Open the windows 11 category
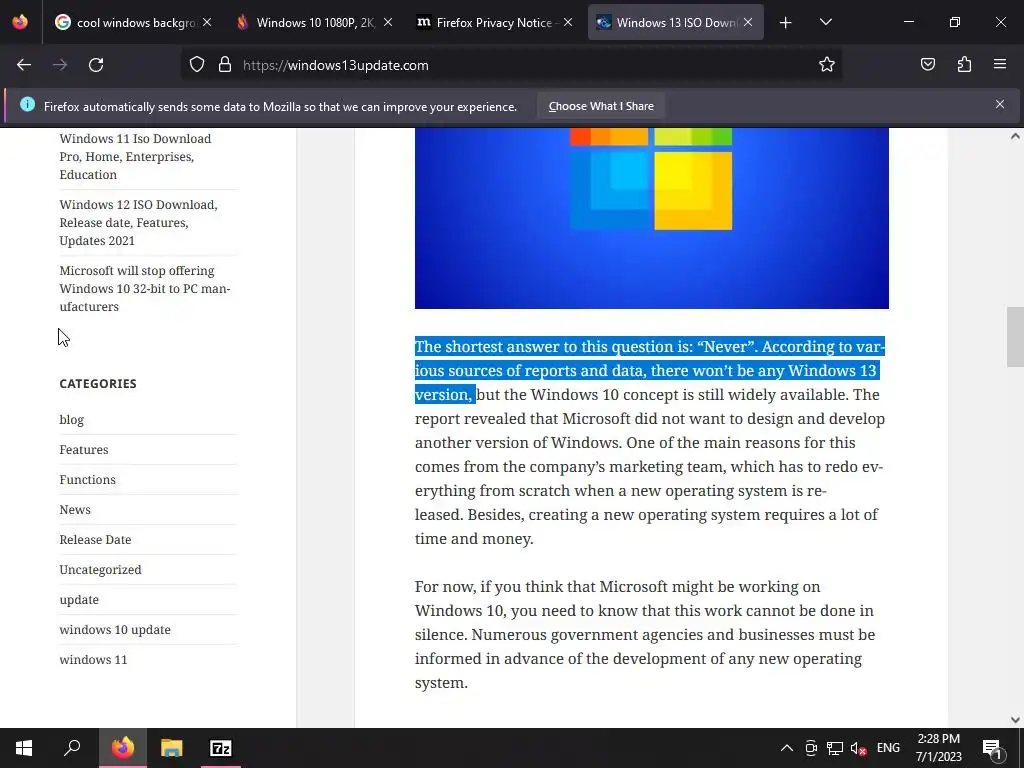This screenshot has height=768, width=1024. [93, 660]
